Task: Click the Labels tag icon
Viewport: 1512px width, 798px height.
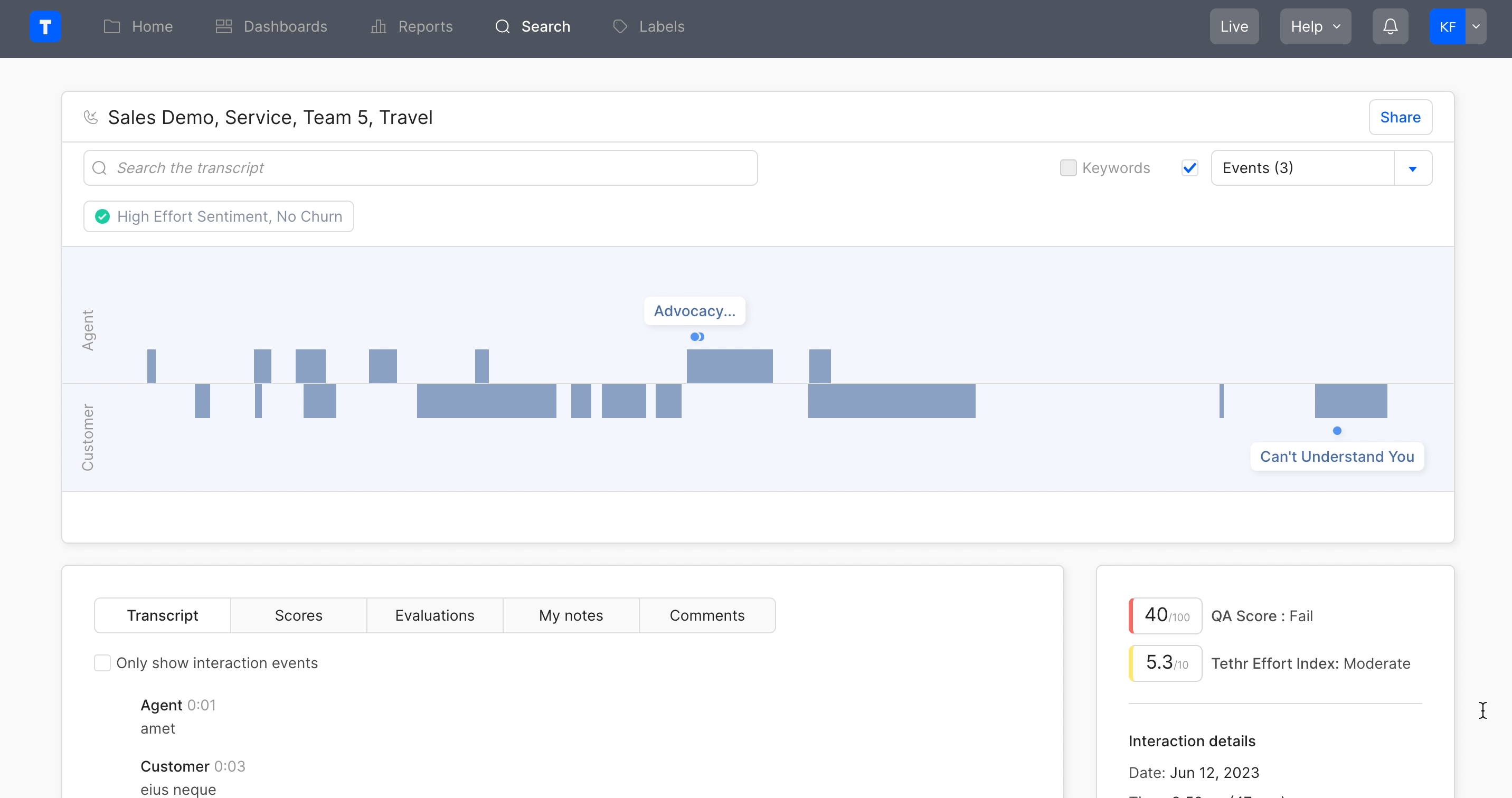Action: pos(620,26)
